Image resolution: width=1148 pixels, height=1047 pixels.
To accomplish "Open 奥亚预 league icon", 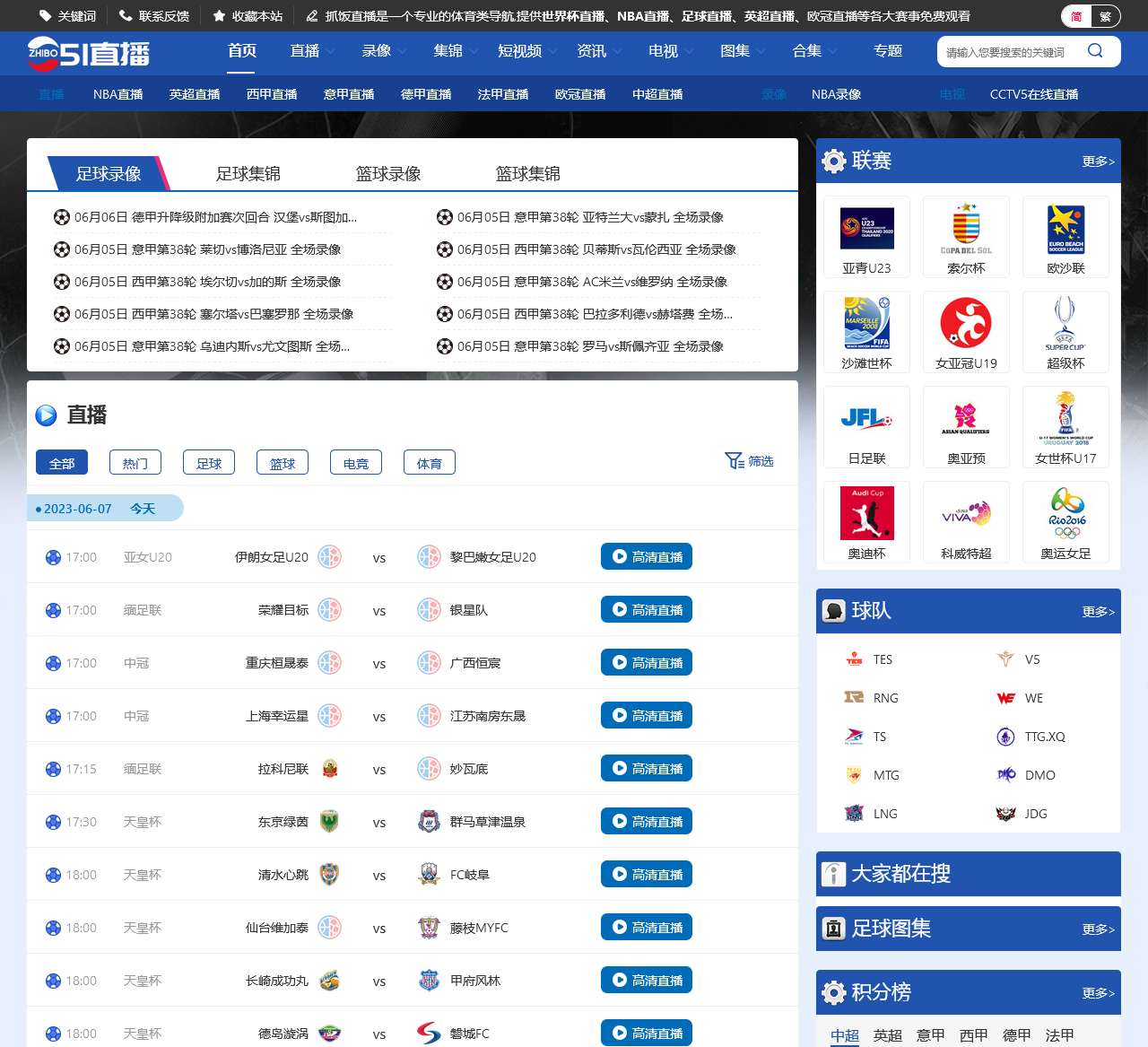I will click(966, 418).
